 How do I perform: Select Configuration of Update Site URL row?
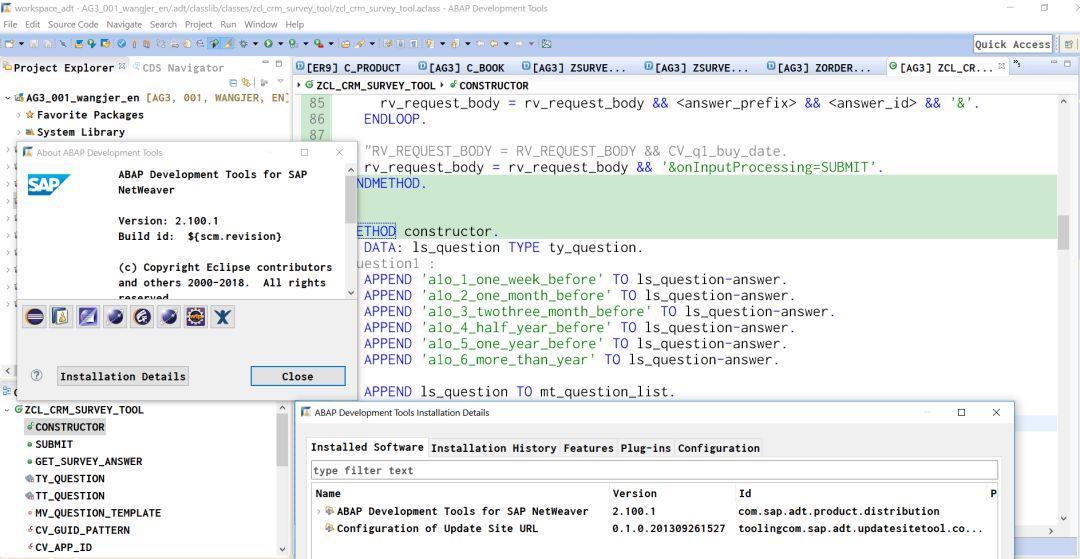(x=437, y=528)
